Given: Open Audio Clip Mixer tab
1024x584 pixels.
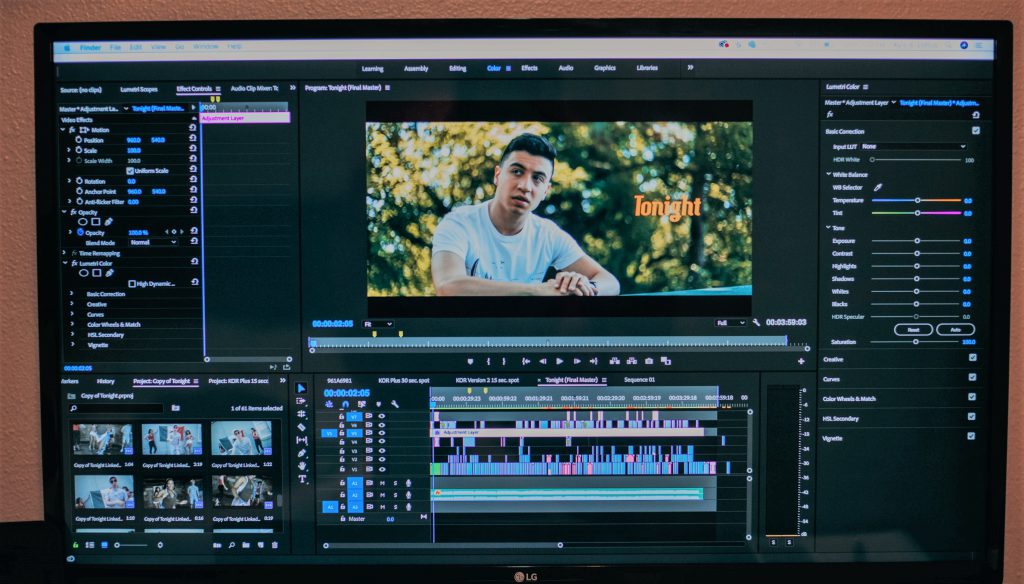Looking at the screenshot, I should pyautogui.click(x=254, y=88).
